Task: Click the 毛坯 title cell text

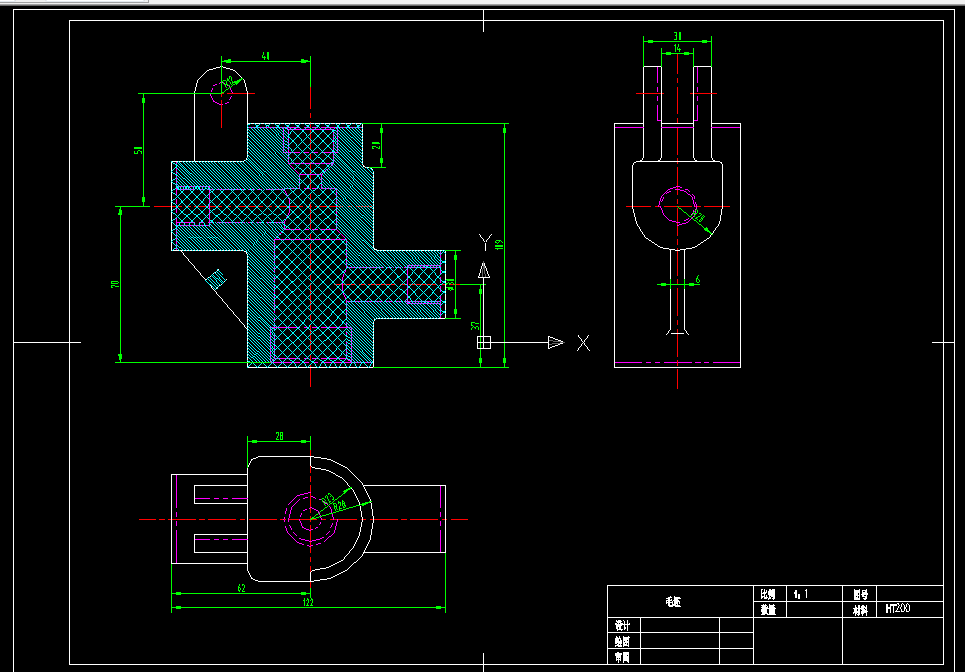Action: [673, 602]
